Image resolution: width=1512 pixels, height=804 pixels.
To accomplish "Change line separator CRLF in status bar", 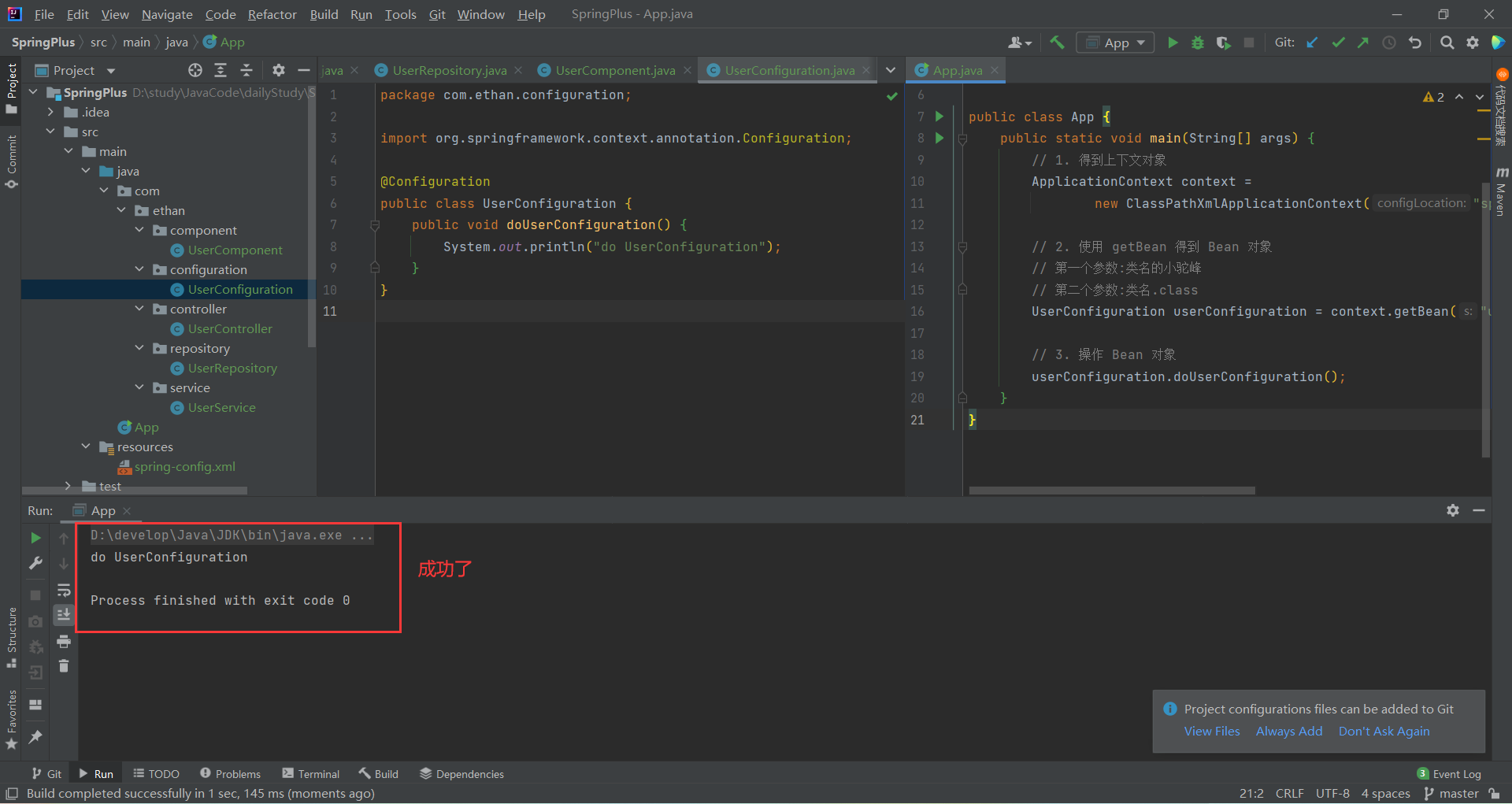I will [1289, 794].
